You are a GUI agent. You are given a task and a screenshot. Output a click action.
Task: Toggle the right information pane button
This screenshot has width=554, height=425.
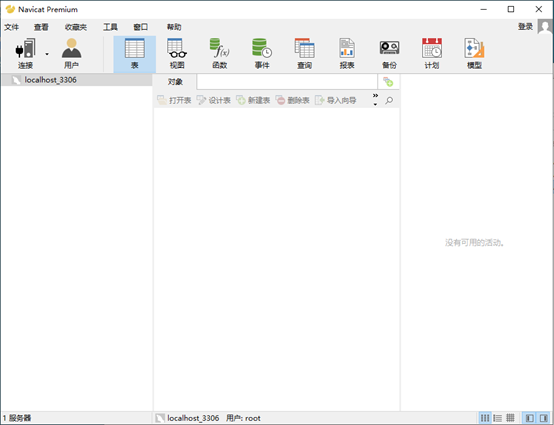(x=543, y=418)
